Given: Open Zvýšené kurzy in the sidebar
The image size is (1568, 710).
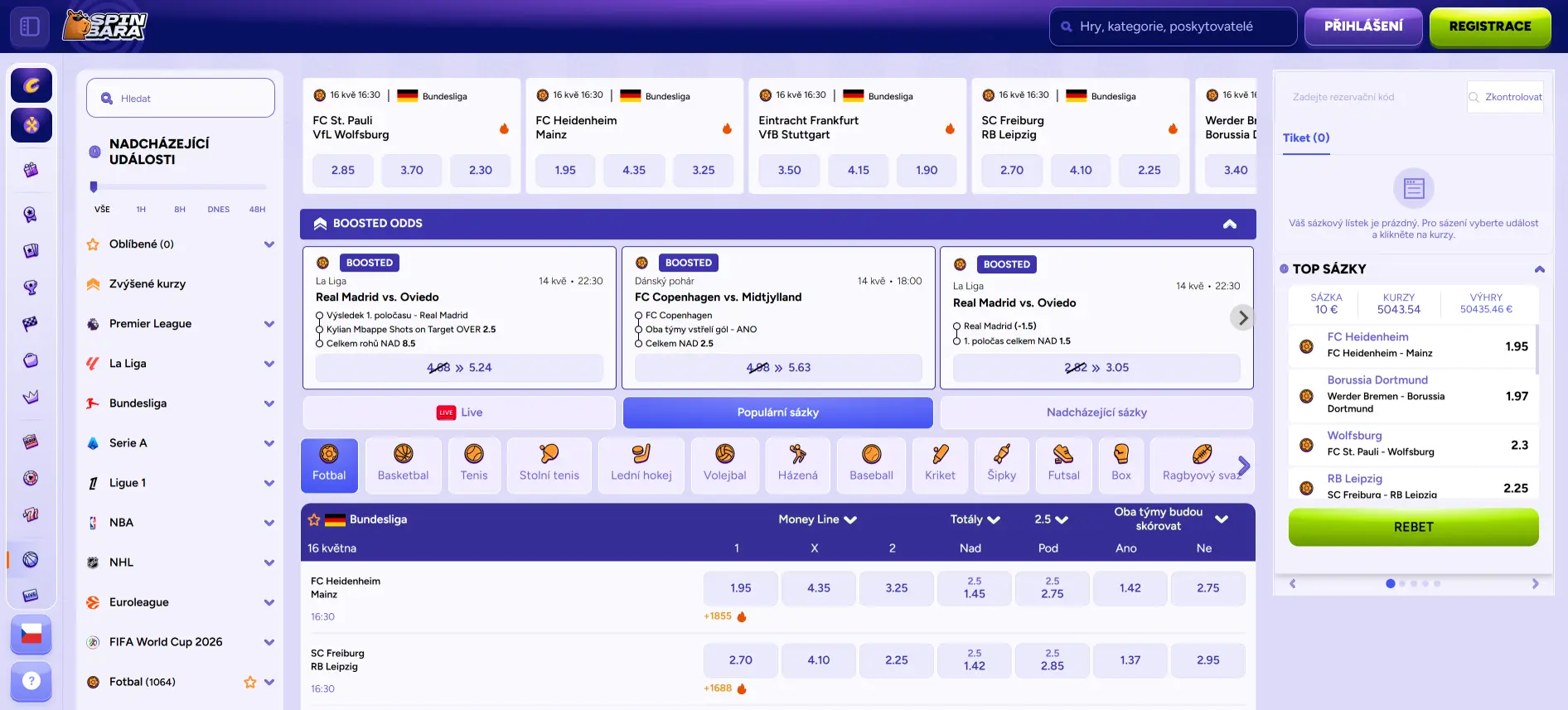Looking at the screenshot, I should 148,284.
